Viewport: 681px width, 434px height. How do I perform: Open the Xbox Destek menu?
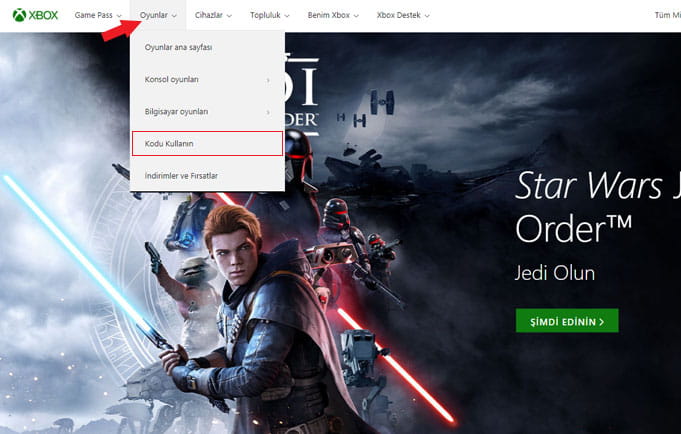[408, 16]
